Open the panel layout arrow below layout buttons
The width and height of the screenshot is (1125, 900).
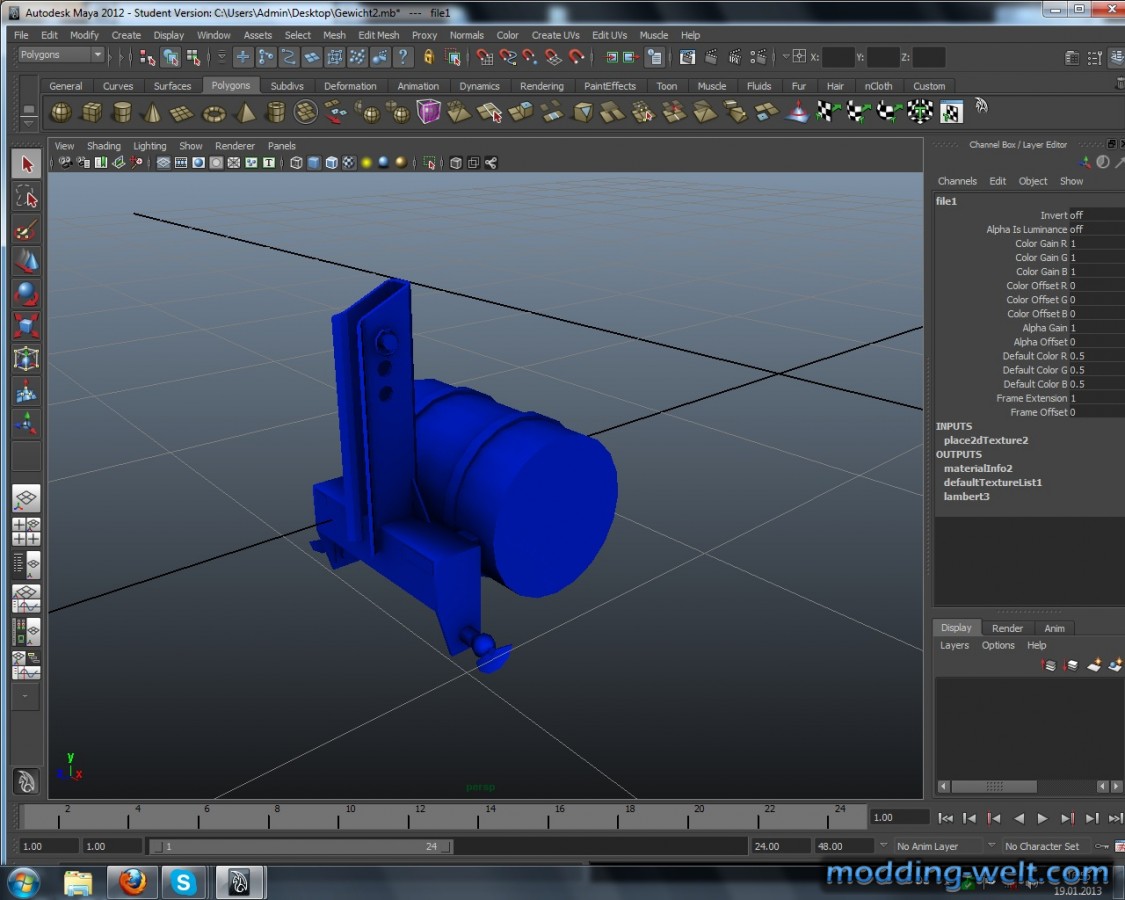click(26, 696)
